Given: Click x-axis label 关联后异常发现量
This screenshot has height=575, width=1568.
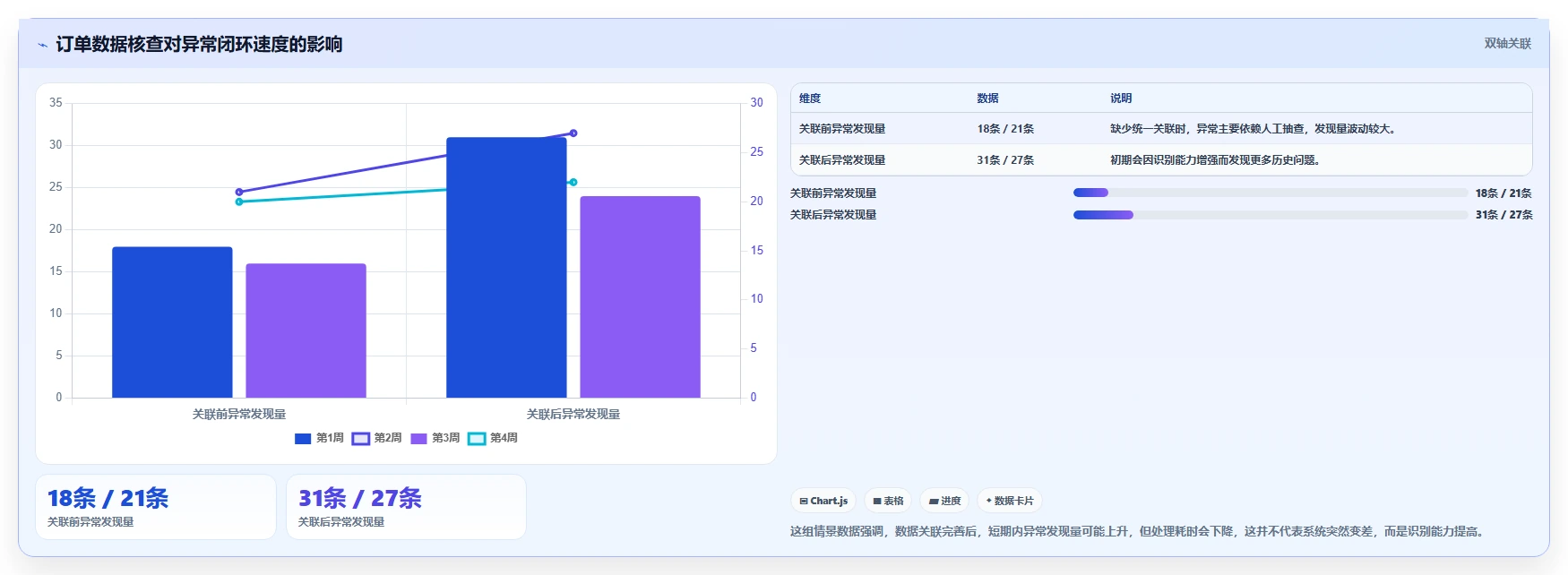Looking at the screenshot, I should [x=573, y=414].
